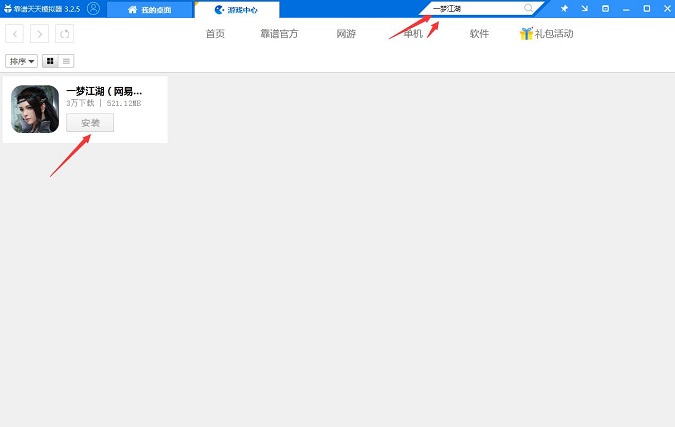This screenshot has width=675, height=427.
Task: Click the user account avatar icon
Action: tap(93, 8)
